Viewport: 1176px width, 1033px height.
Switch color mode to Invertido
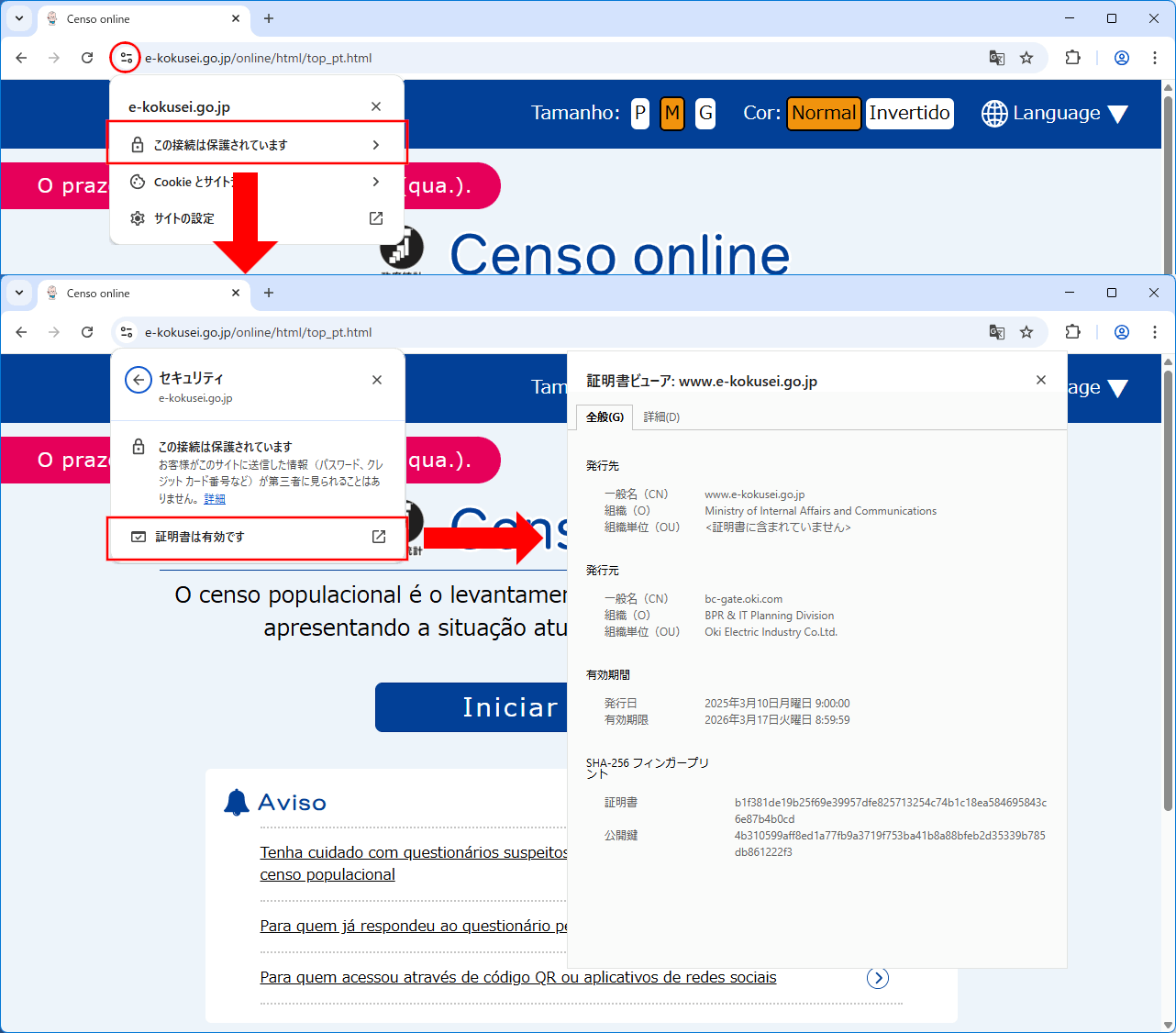(909, 114)
